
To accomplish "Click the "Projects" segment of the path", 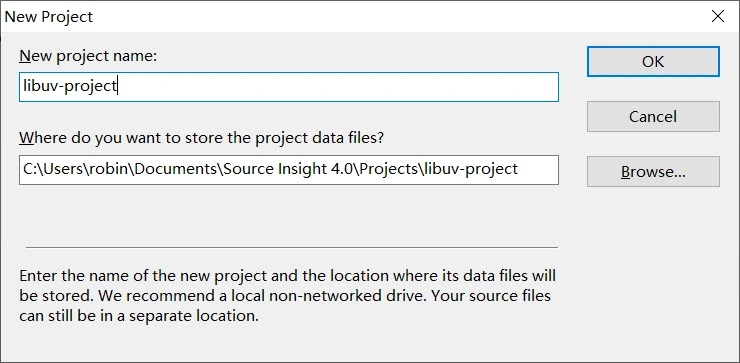I will click(388, 169).
